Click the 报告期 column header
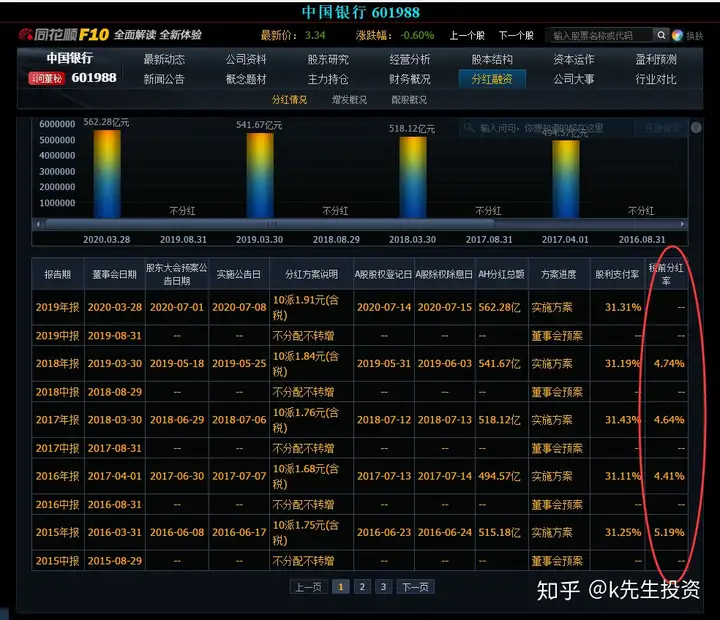The width and height of the screenshot is (720, 620). (x=57, y=274)
